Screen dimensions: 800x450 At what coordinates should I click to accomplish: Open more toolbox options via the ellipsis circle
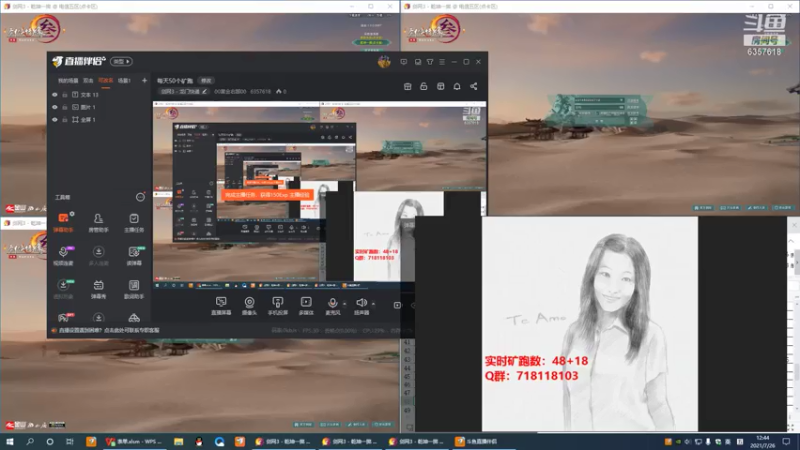coord(140,197)
